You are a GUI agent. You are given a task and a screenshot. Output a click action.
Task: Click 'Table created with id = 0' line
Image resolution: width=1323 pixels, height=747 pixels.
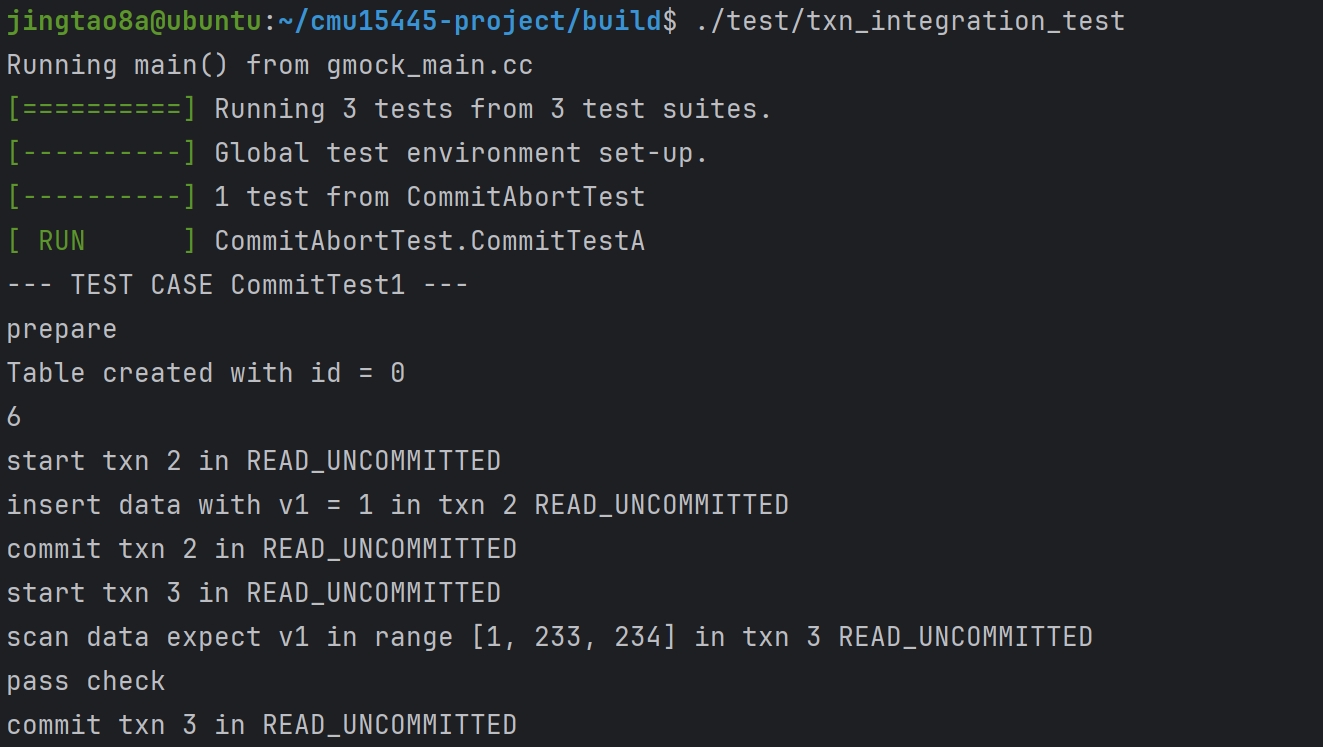click(x=206, y=373)
